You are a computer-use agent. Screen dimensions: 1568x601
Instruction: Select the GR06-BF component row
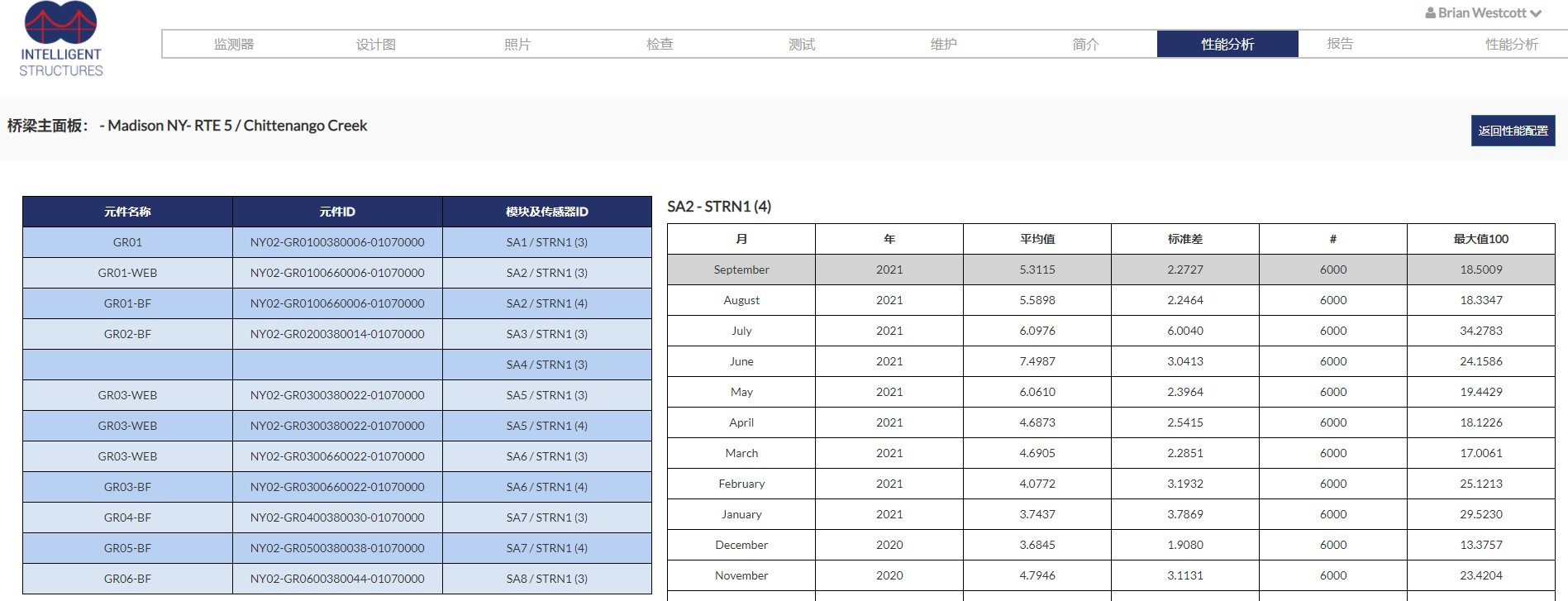pos(127,579)
